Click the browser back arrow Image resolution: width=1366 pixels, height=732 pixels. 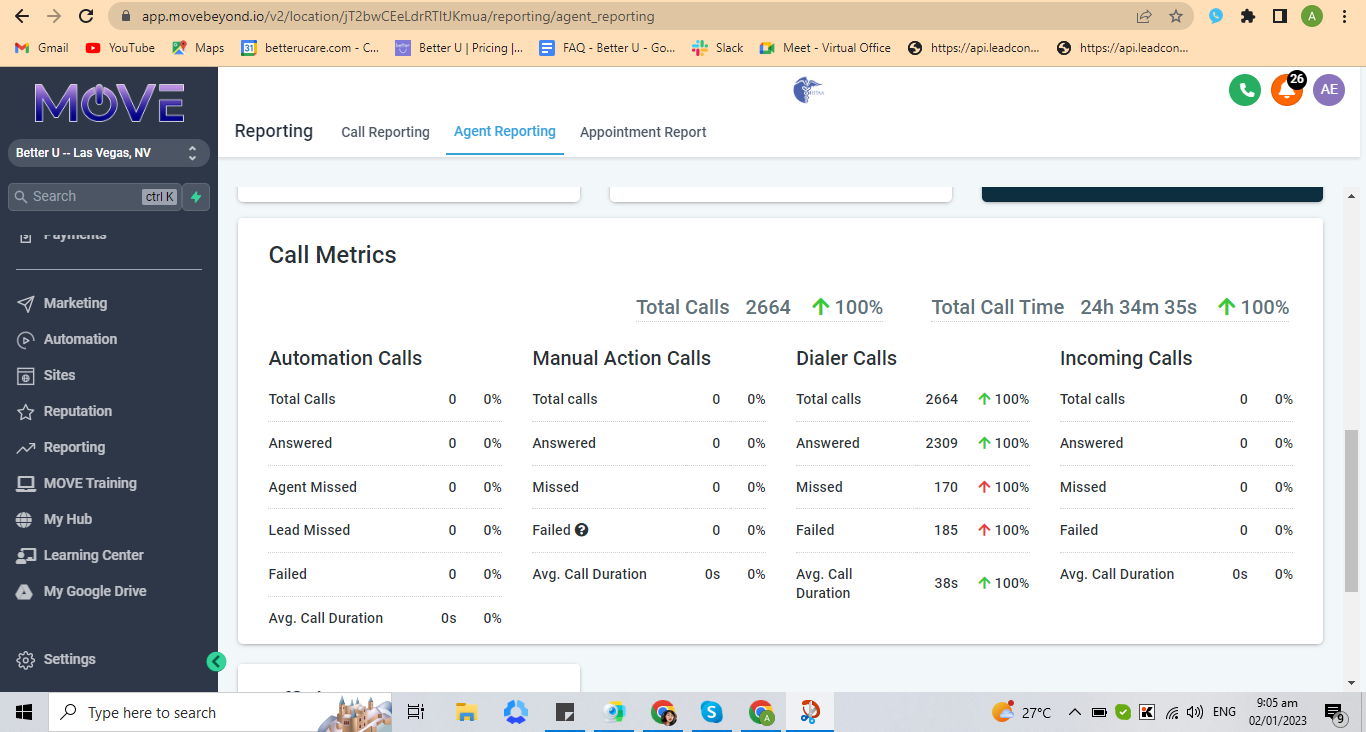[22, 16]
